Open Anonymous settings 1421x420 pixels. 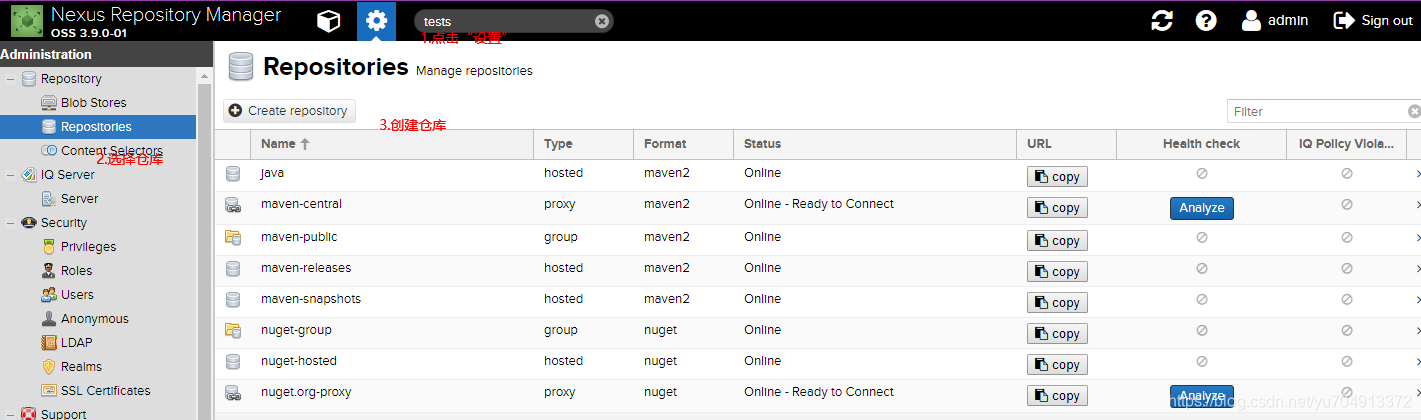click(94, 319)
